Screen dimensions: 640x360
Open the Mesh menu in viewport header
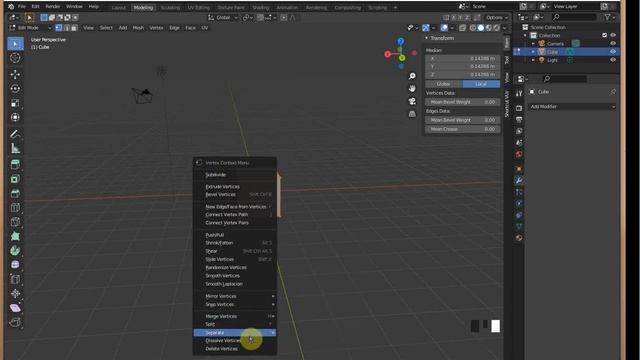point(138,28)
